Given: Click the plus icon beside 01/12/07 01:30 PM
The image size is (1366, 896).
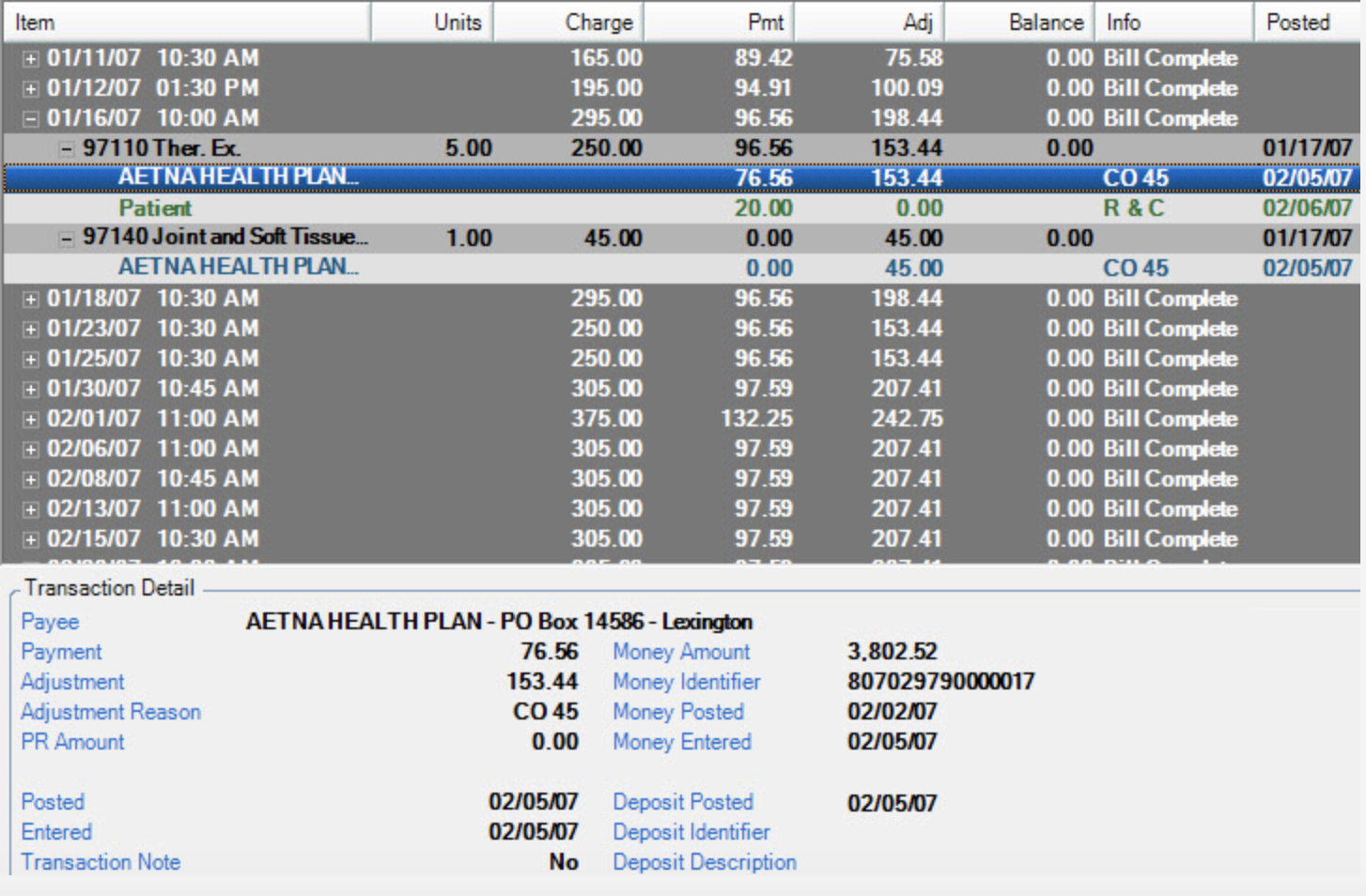Looking at the screenshot, I should [29, 87].
